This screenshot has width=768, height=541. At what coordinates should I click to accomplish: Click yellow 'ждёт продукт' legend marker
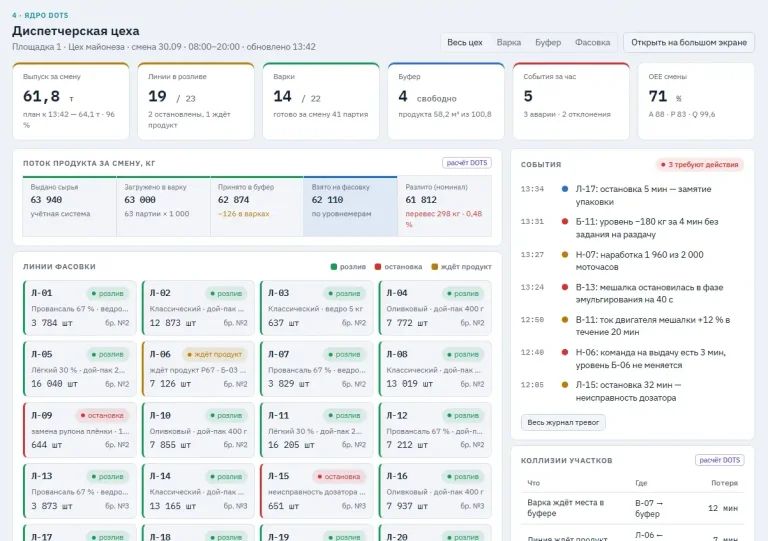coord(434,267)
